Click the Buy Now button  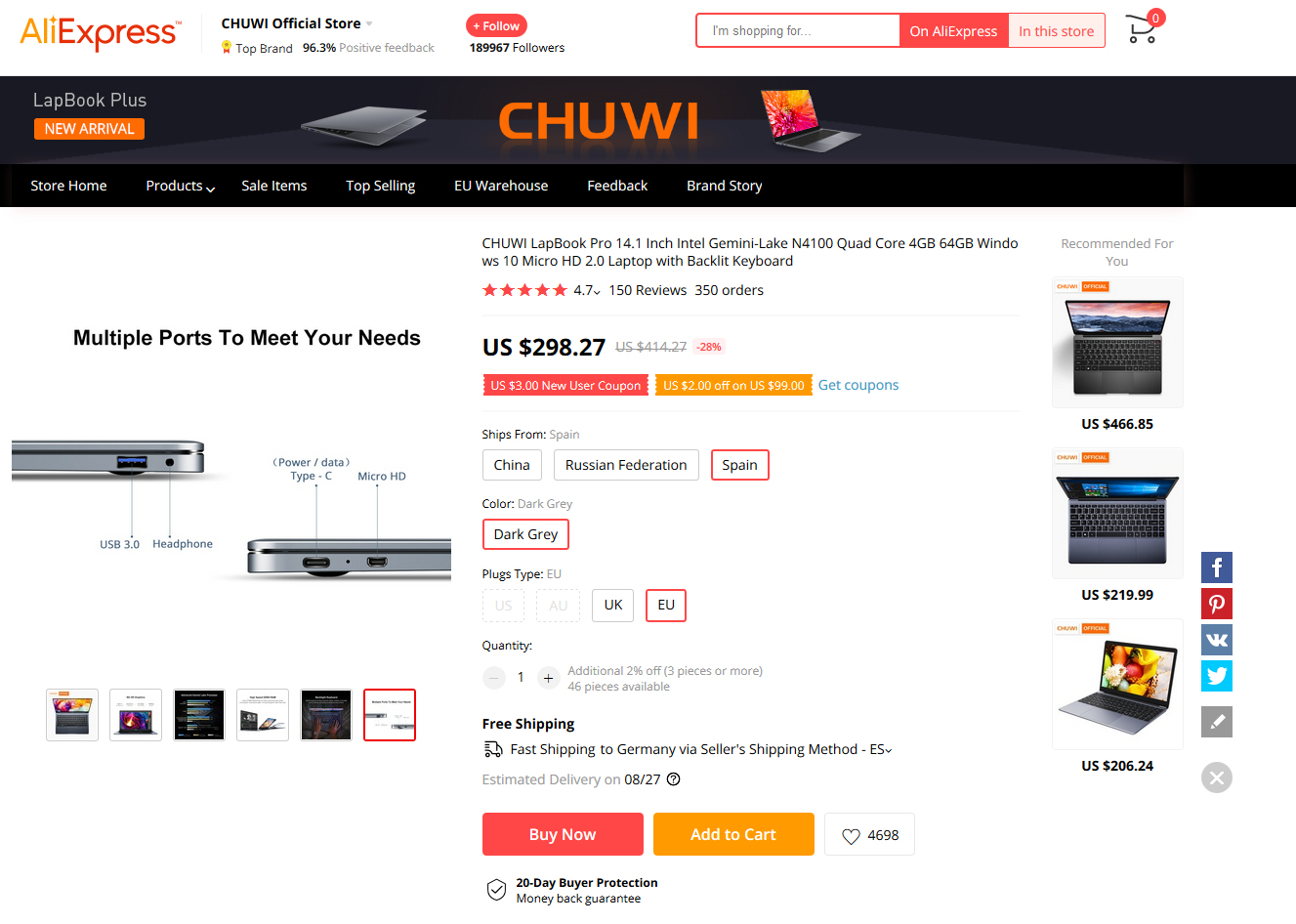coord(563,834)
